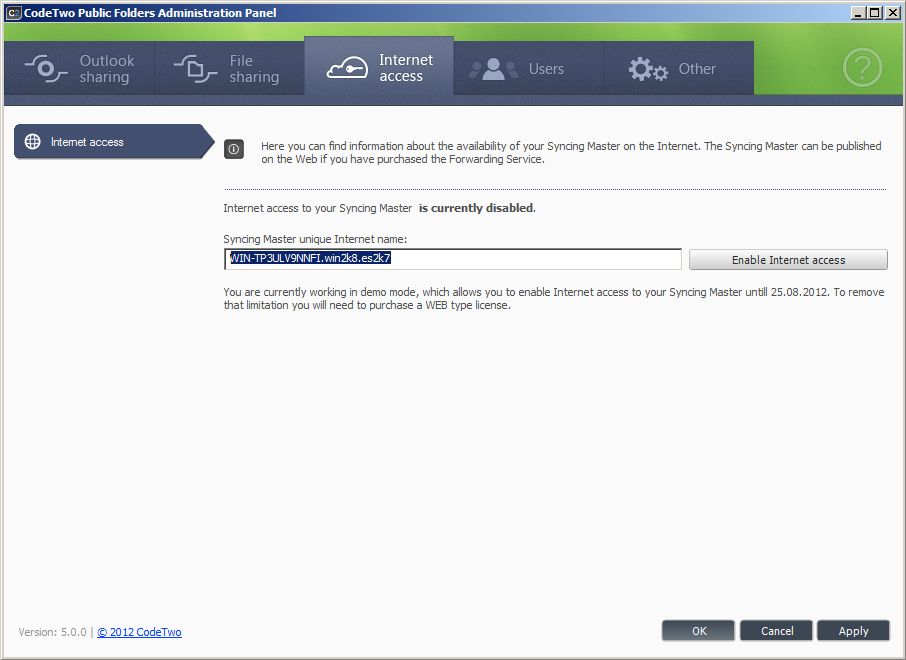Open the © 2012 CodeTwo link

coord(139,632)
